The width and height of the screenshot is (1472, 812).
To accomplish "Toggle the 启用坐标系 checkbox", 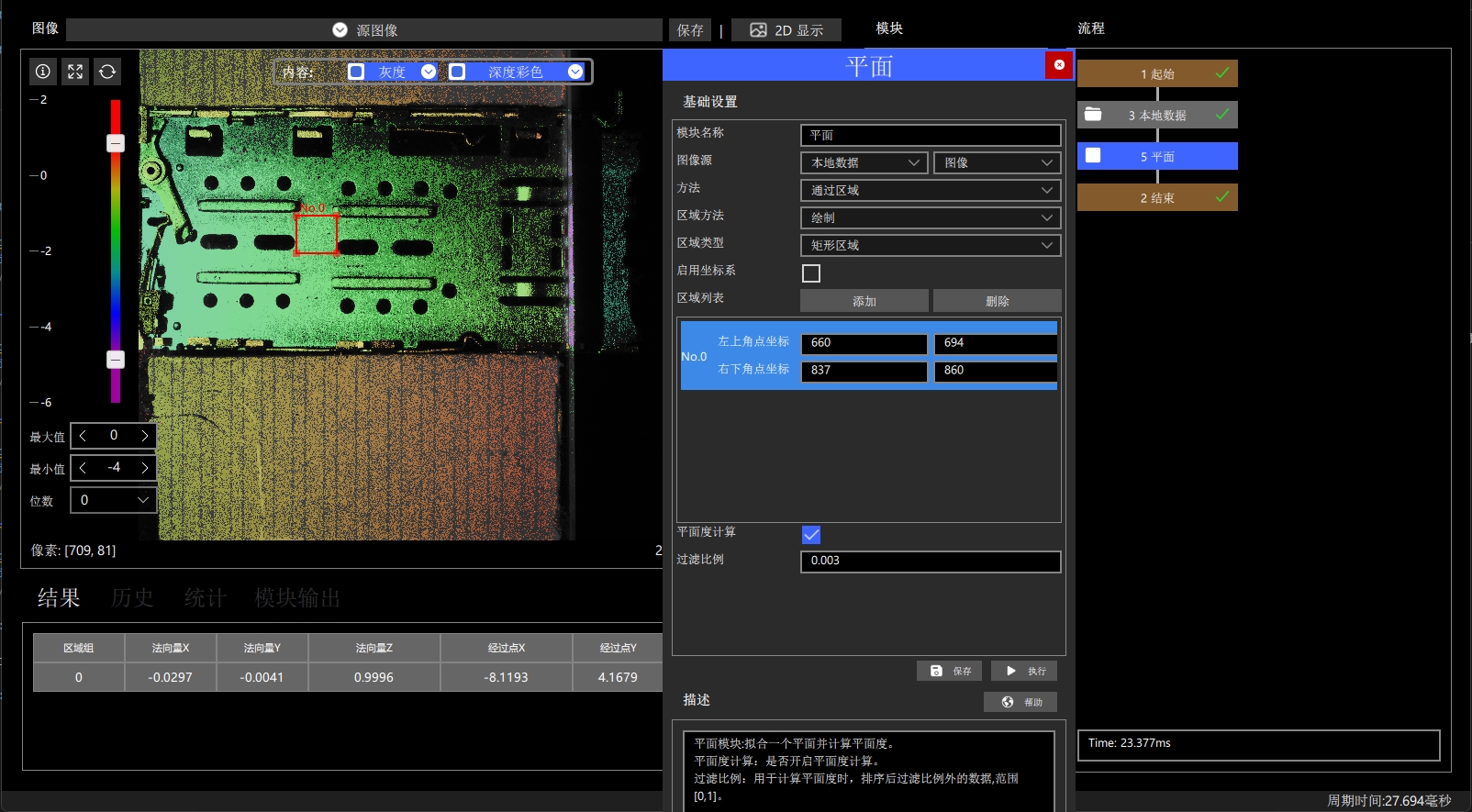I will (811, 273).
